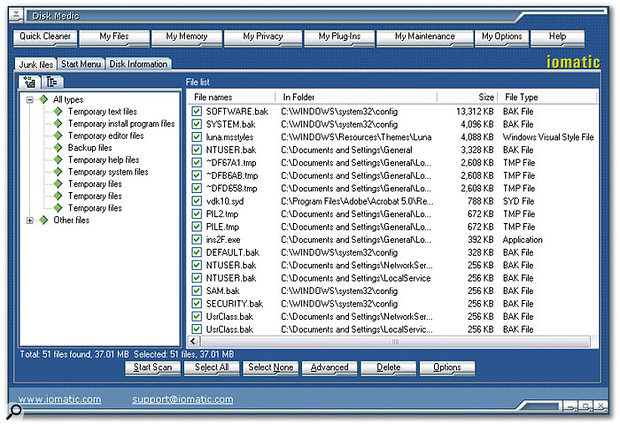The image size is (620, 426).
Task: Click the diamond icon beside Temporary editor files
Action: 58,136
